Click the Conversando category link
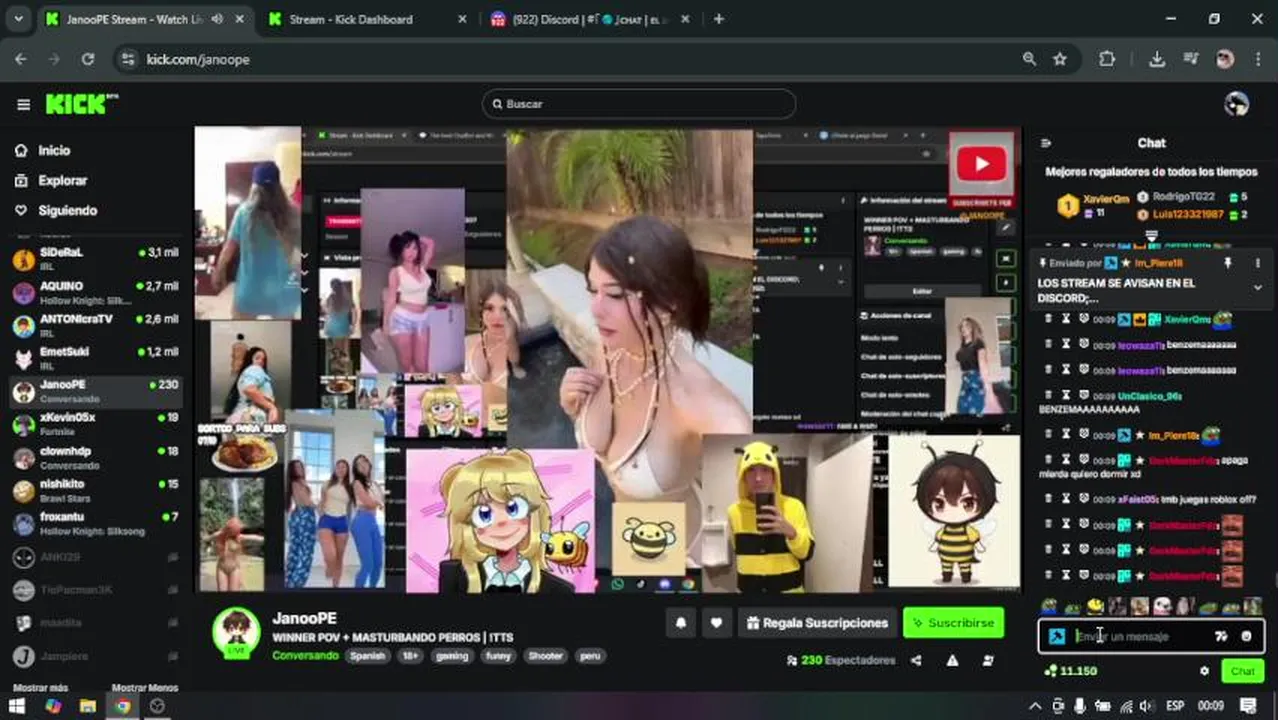 pos(305,656)
